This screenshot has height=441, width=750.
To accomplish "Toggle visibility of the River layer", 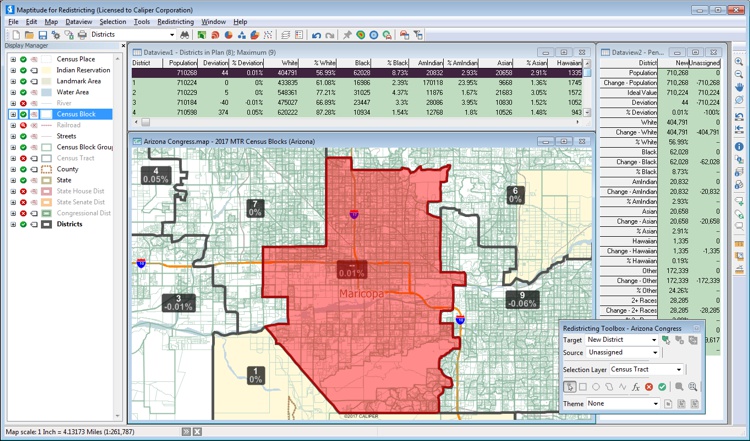I will (23, 103).
